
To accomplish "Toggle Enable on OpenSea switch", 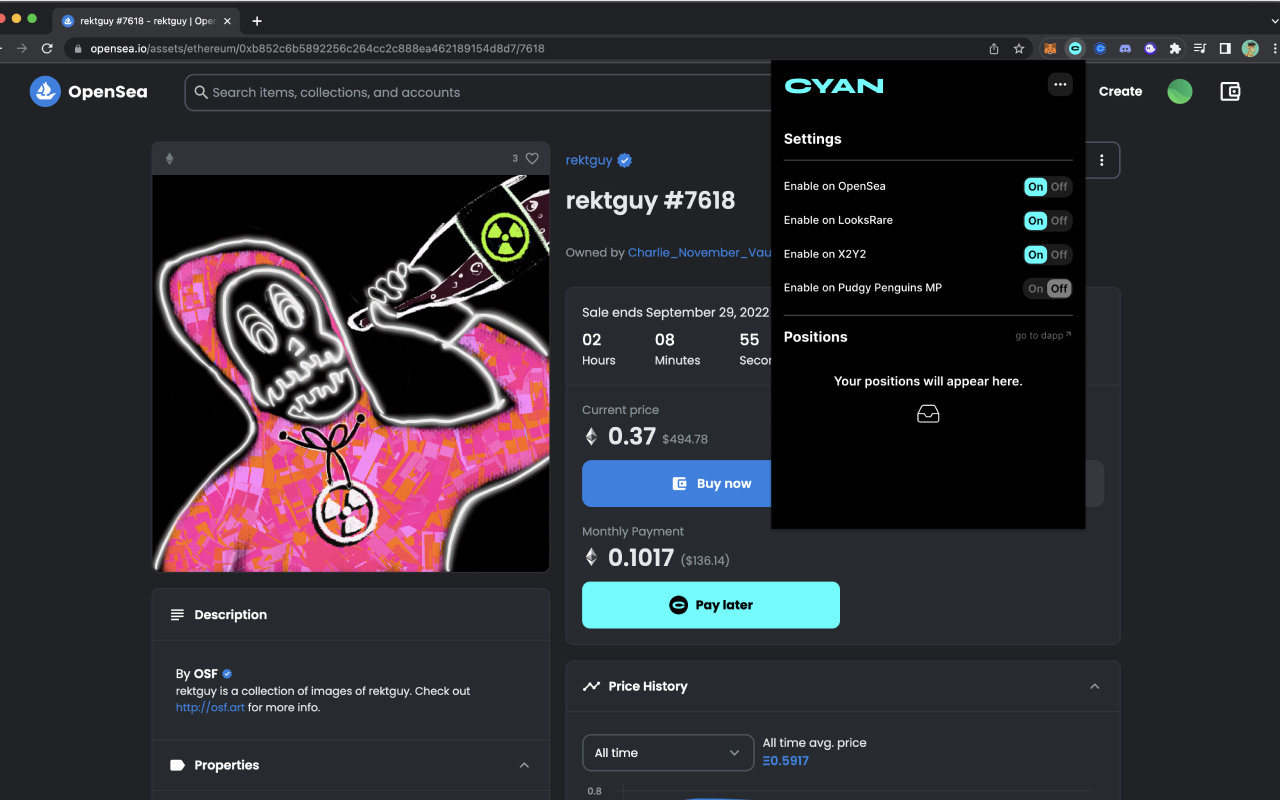I will [1047, 186].
